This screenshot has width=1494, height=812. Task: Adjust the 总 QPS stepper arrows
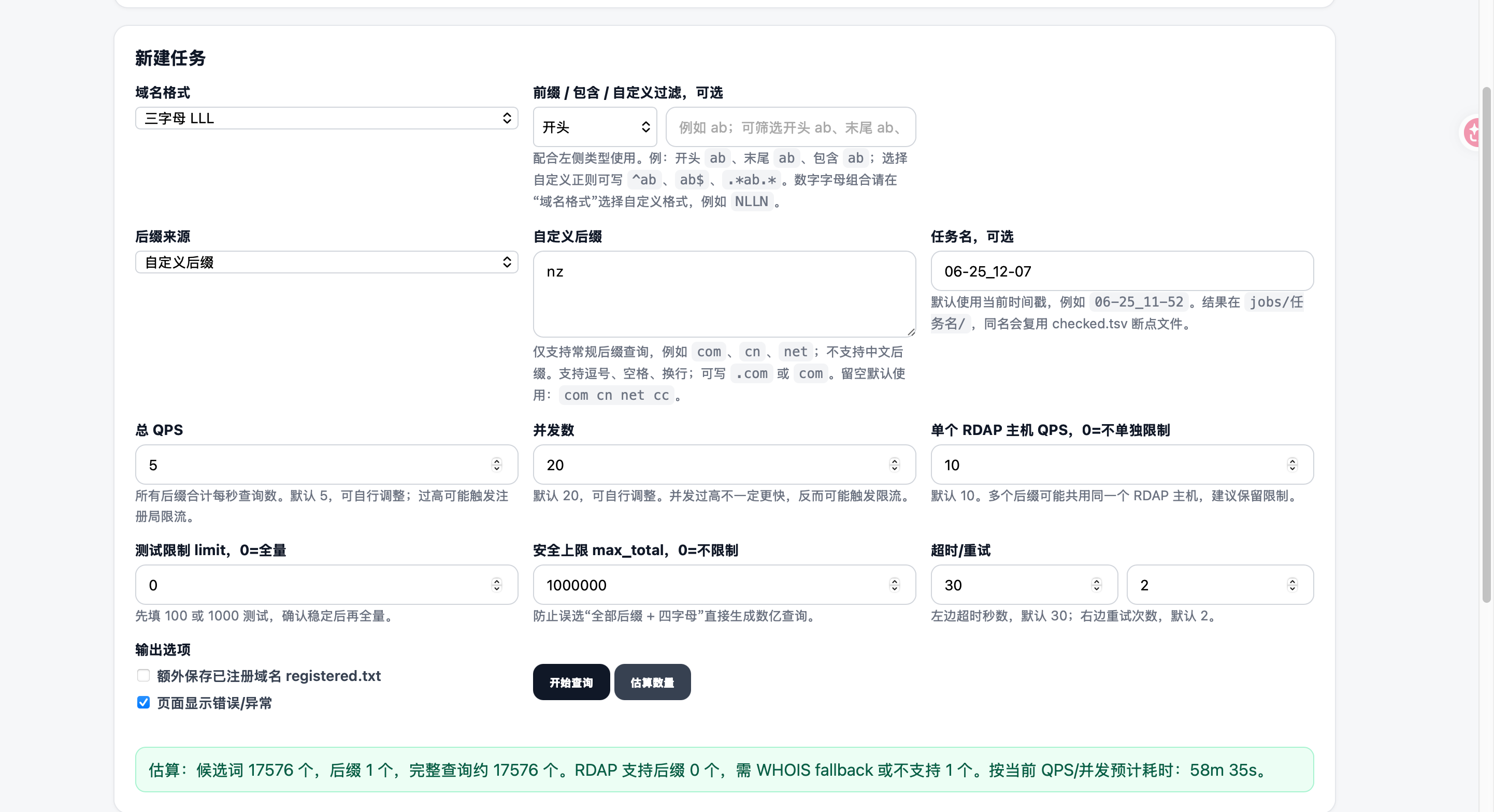tap(496, 465)
